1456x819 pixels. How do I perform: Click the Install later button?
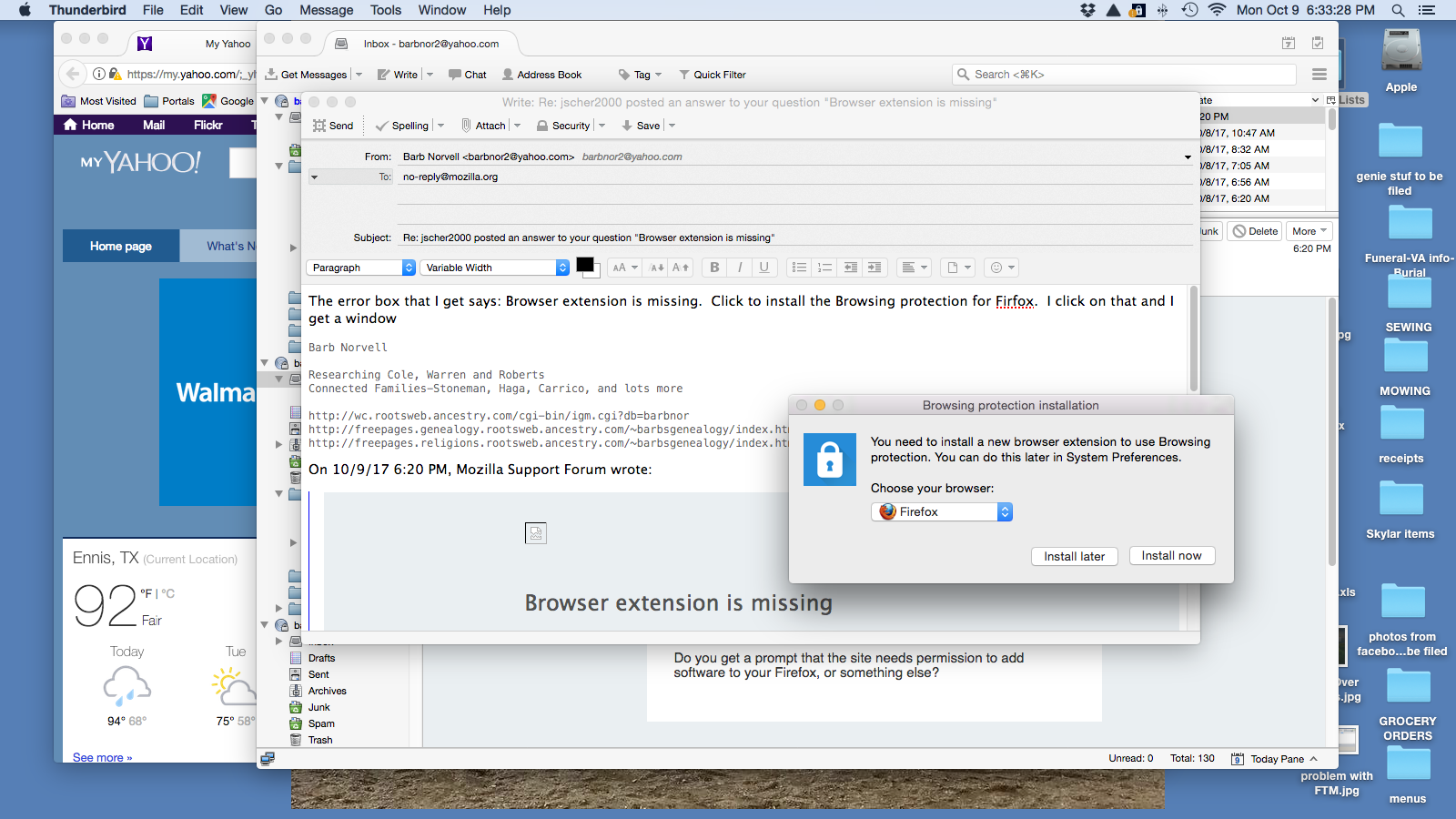1075,556
